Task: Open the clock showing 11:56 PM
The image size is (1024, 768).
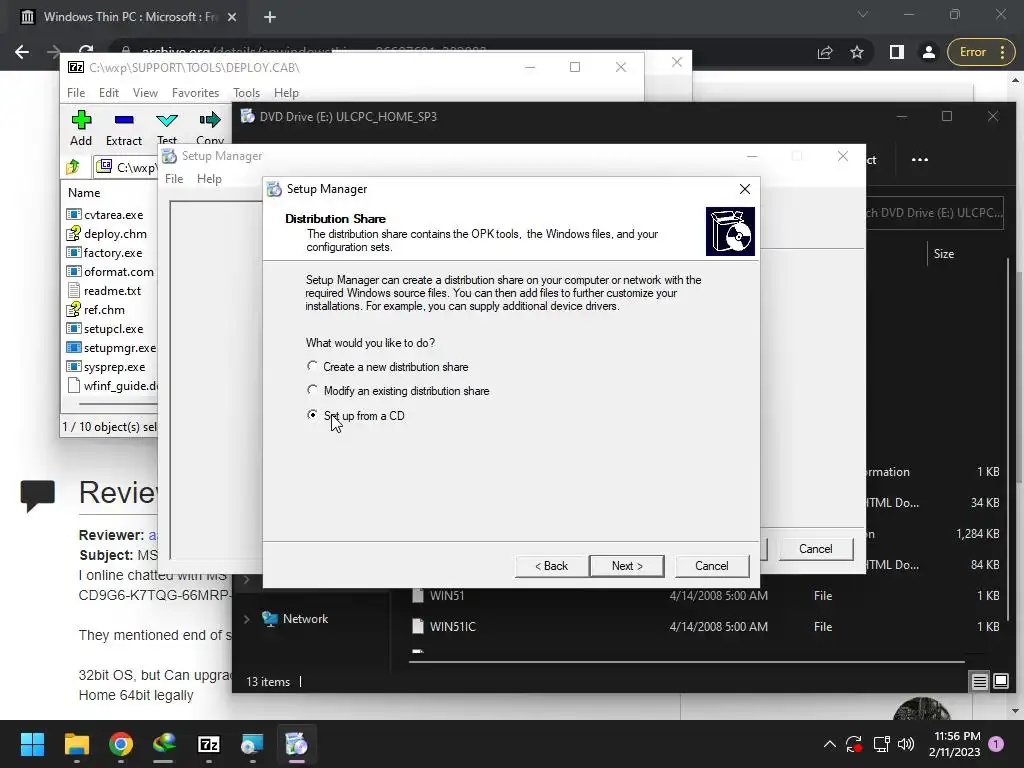Action: tap(954, 744)
